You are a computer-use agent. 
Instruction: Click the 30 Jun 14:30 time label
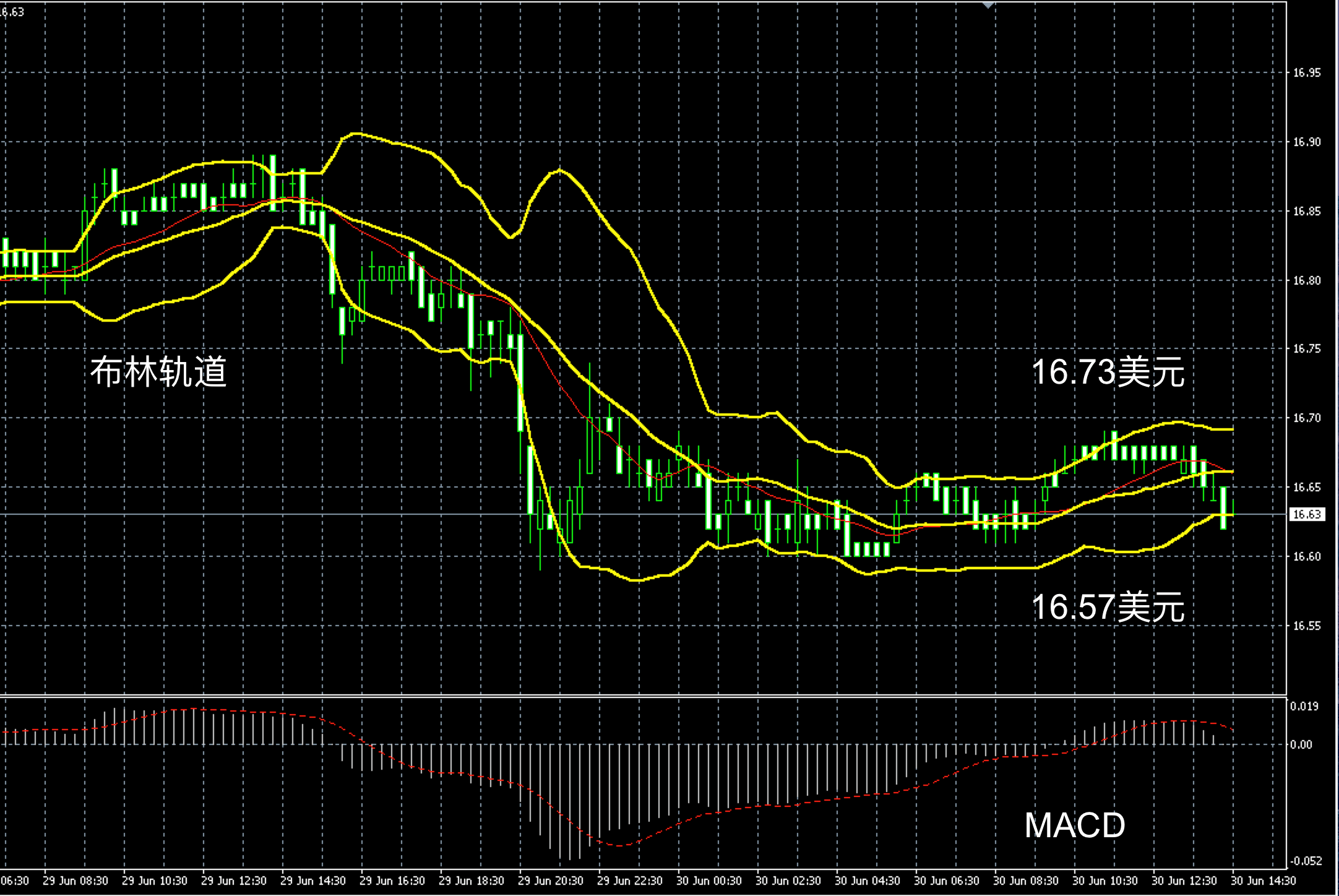point(1264,881)
